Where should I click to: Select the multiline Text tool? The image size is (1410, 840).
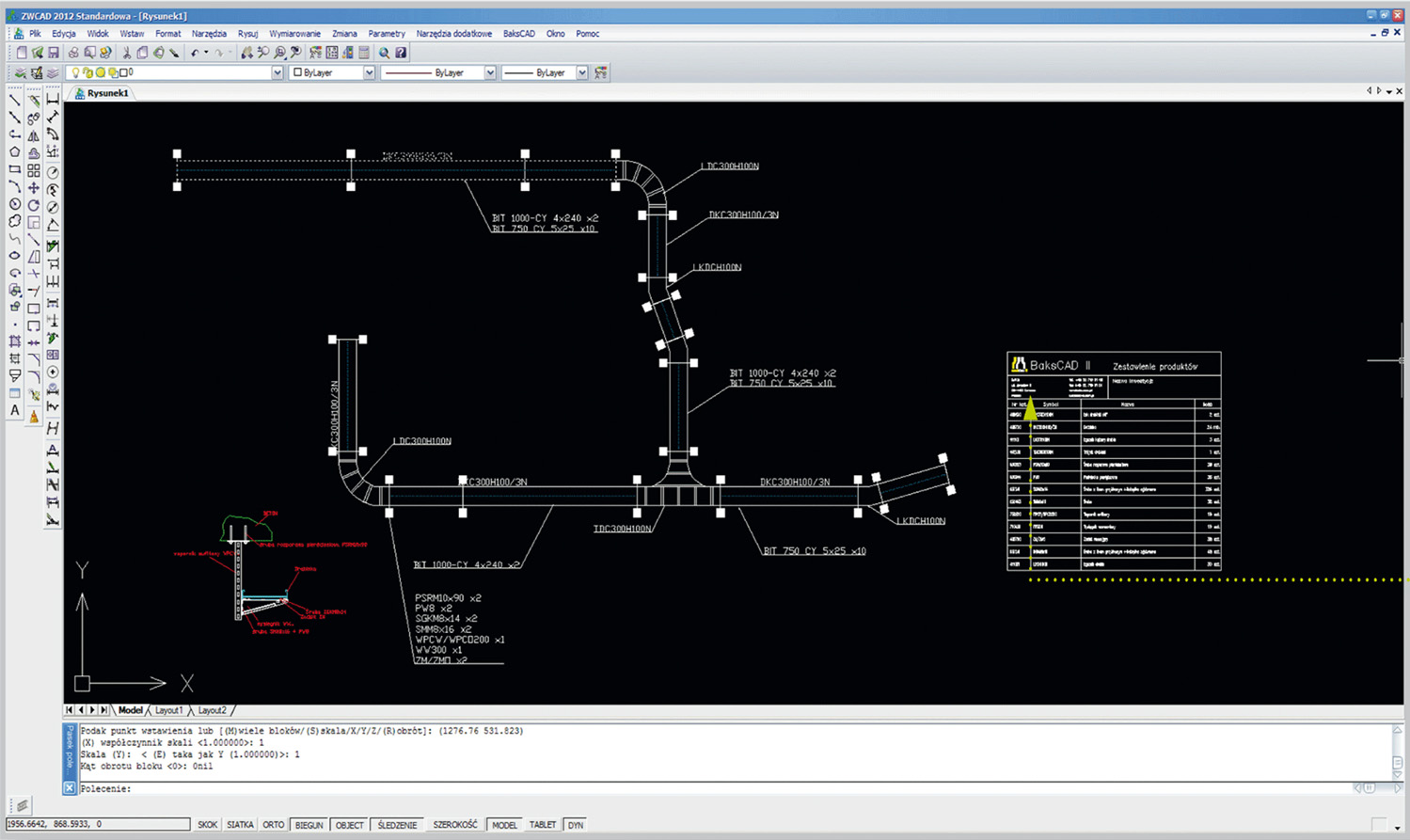point(15,410)
